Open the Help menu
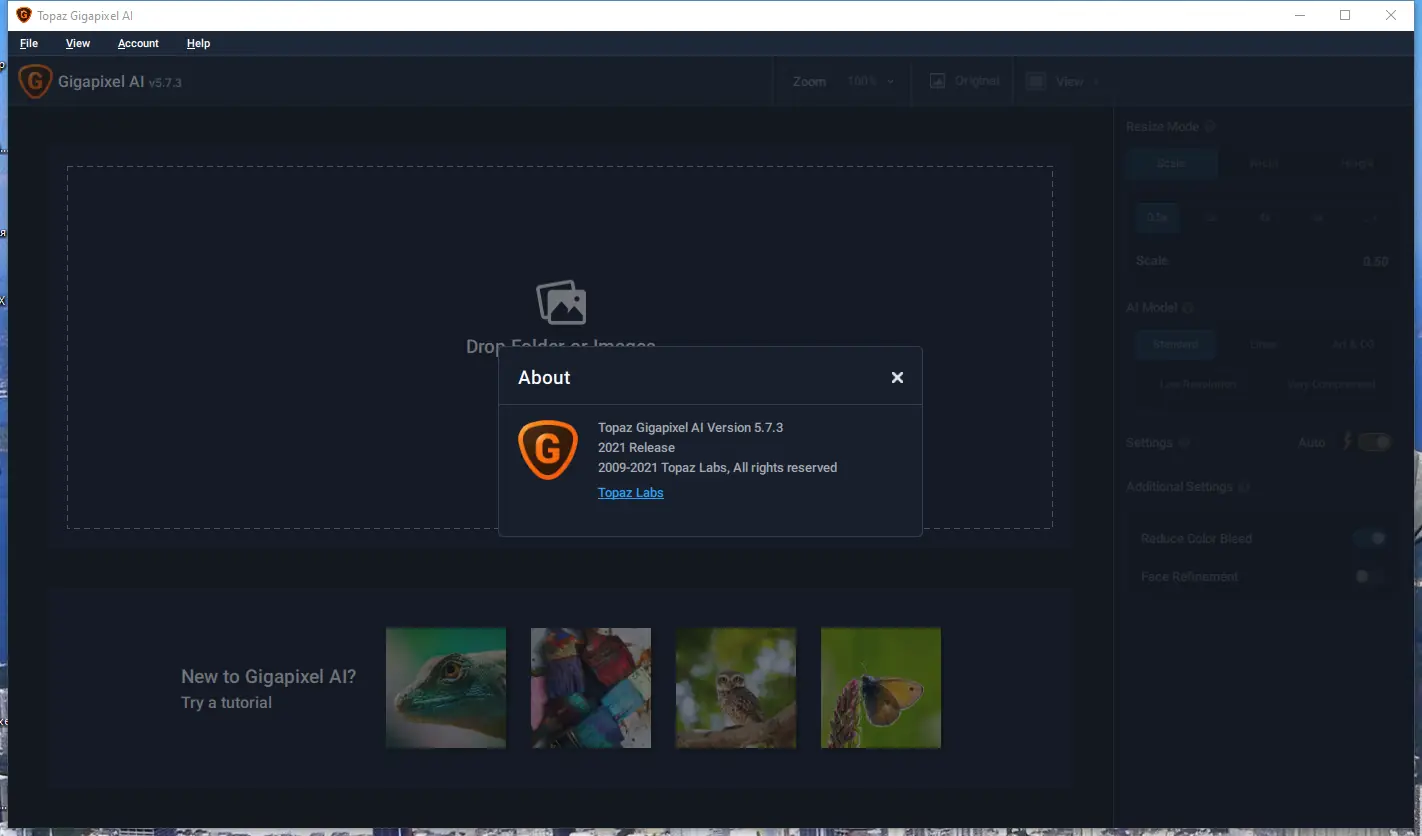 pyautogui.click(x=198, y=43)
